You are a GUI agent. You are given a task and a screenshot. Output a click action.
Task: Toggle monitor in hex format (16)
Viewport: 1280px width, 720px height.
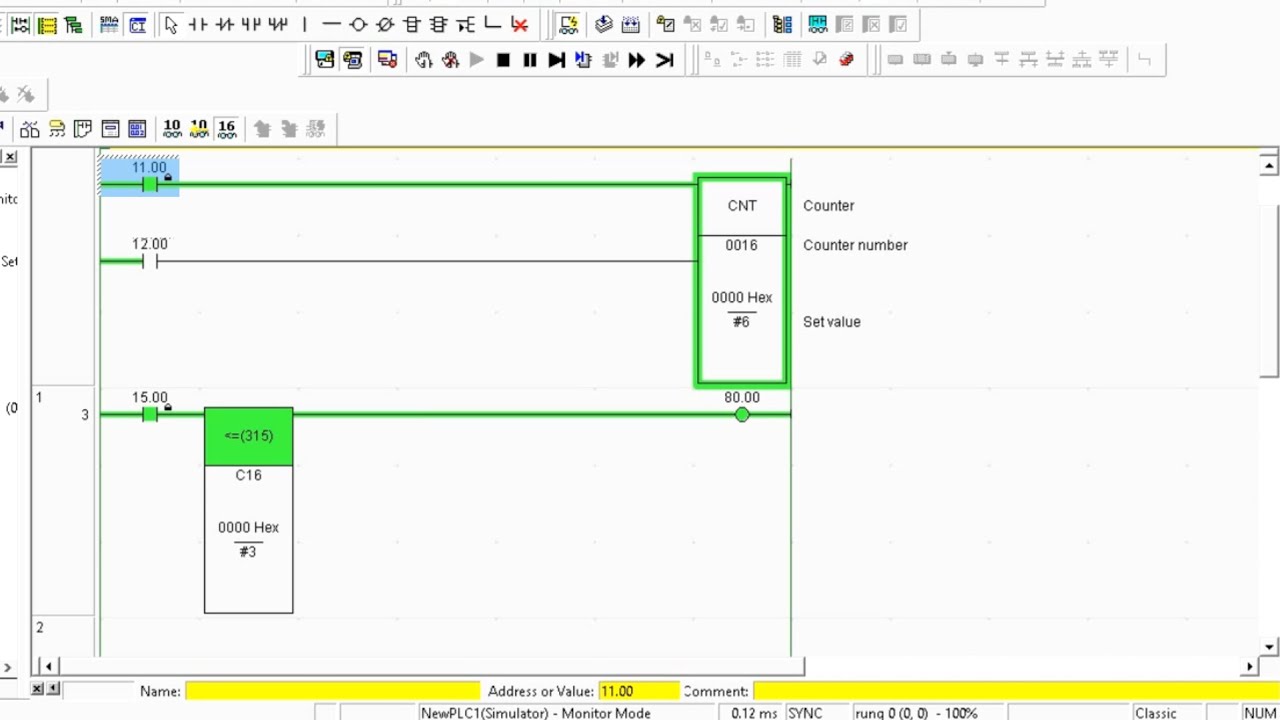tap(227, 129)
